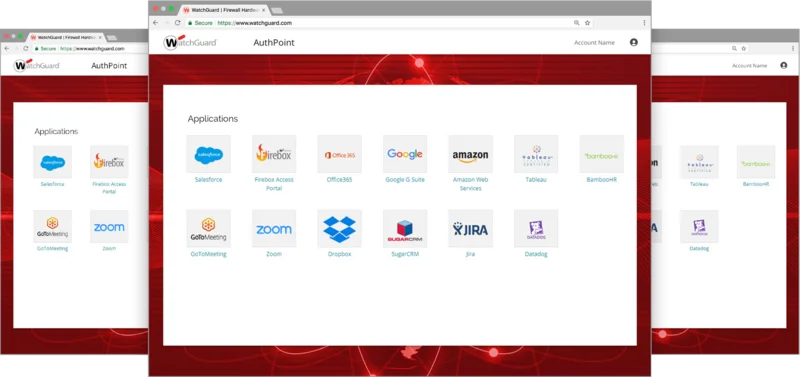
Task: Launch GoToMeeting tile in front window
Action: point(208,229)
